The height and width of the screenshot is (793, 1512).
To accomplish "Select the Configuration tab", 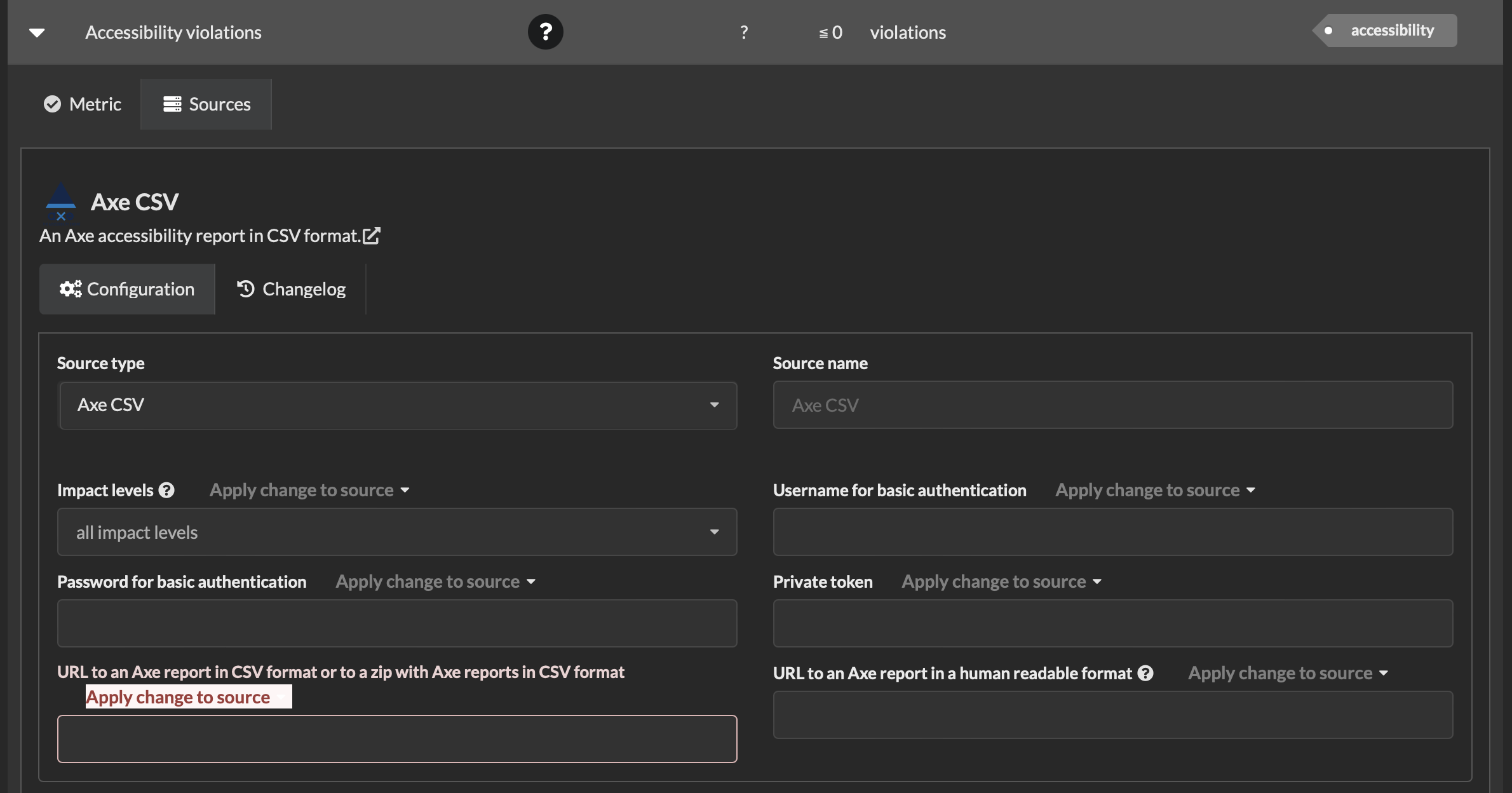I will tap(127, 289).
